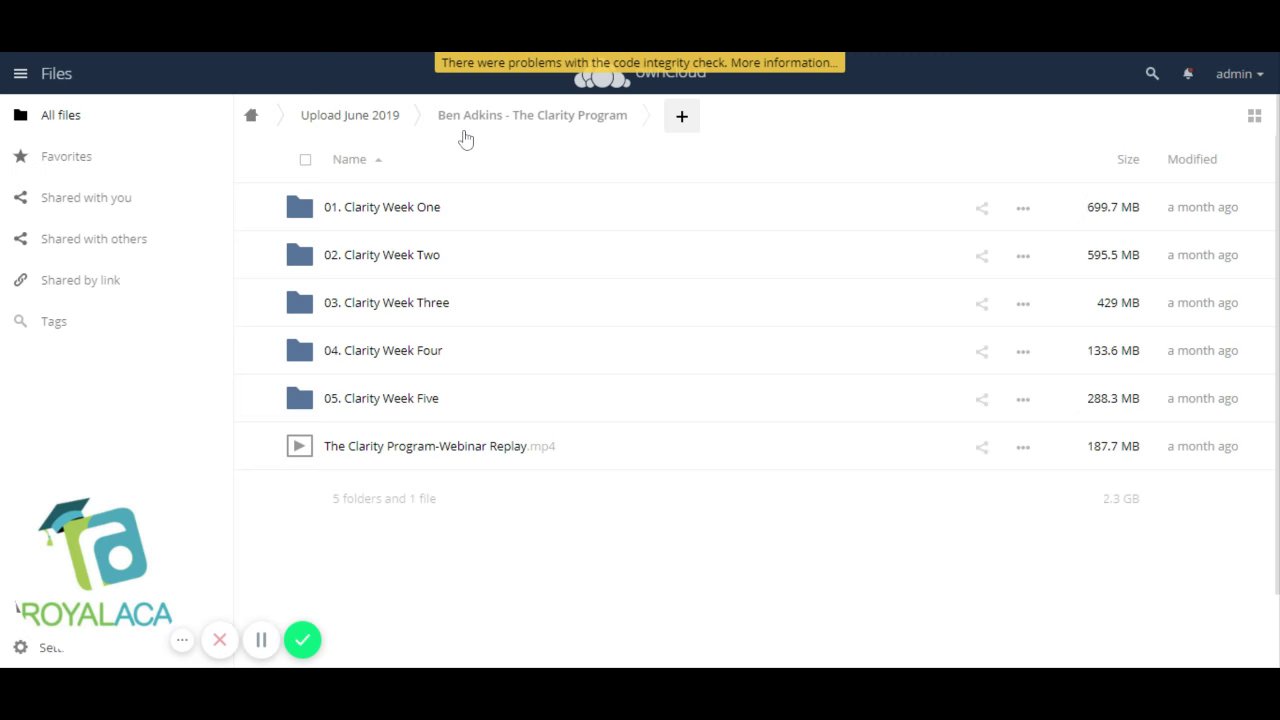Click the page vertical scrollbar

pyautogui.click(x=1276, y=345)
